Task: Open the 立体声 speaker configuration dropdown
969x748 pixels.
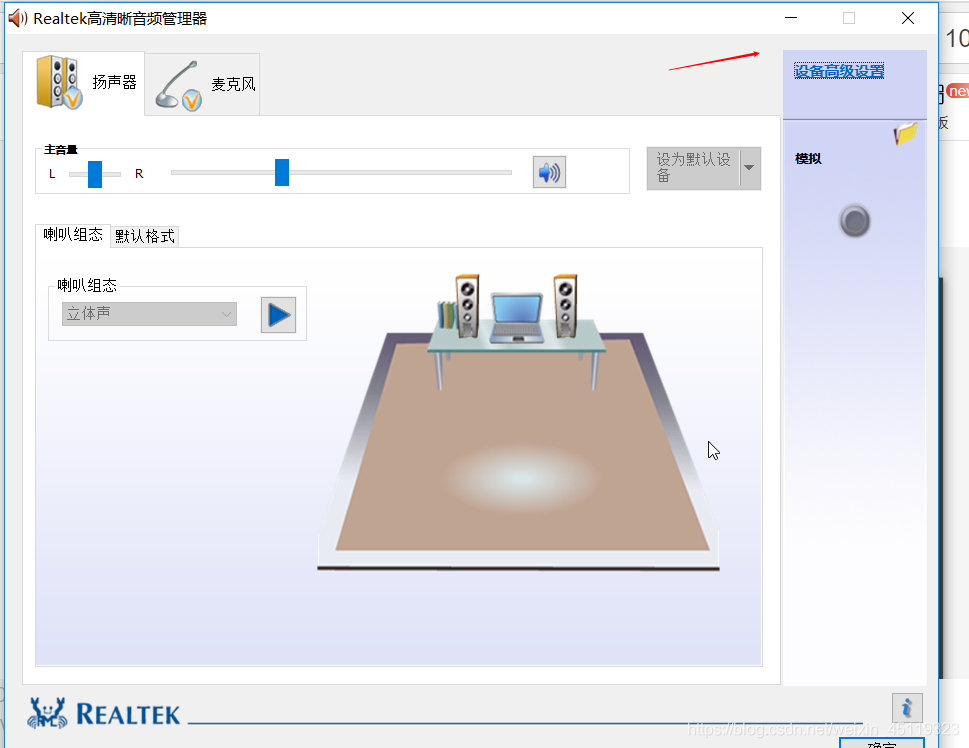Action: 149,314
